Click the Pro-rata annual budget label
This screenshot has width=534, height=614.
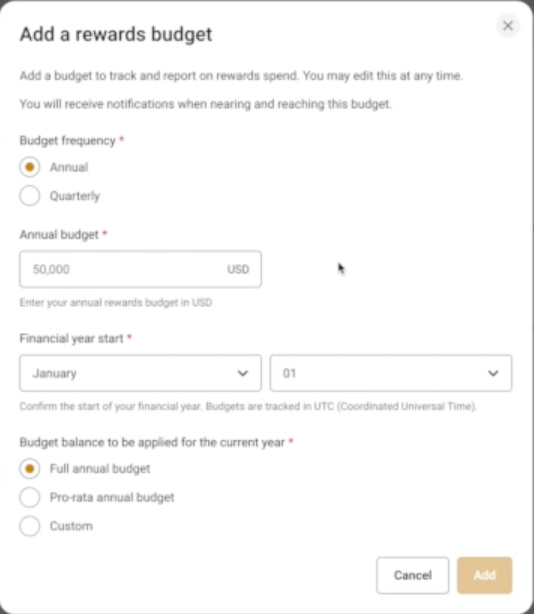tap(112, 497)
